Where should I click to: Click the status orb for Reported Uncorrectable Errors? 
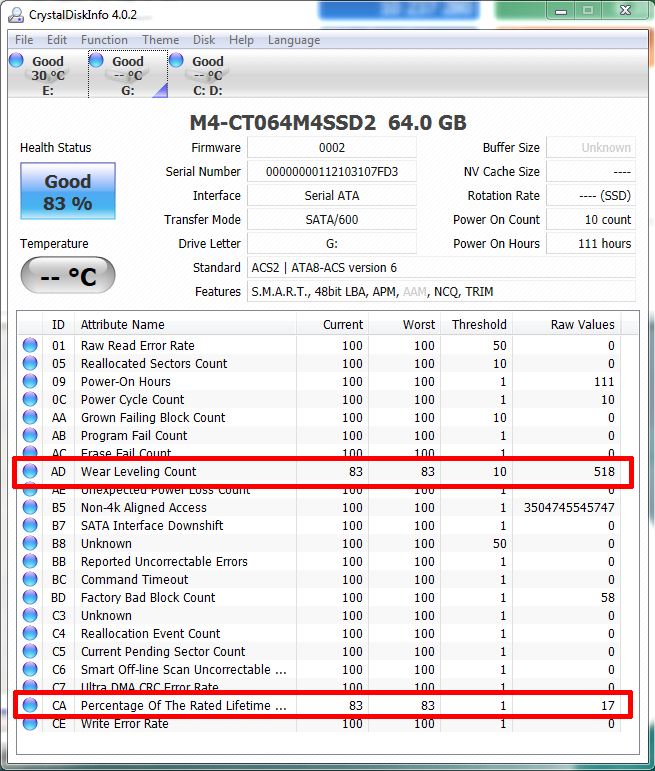coord(30,561)
